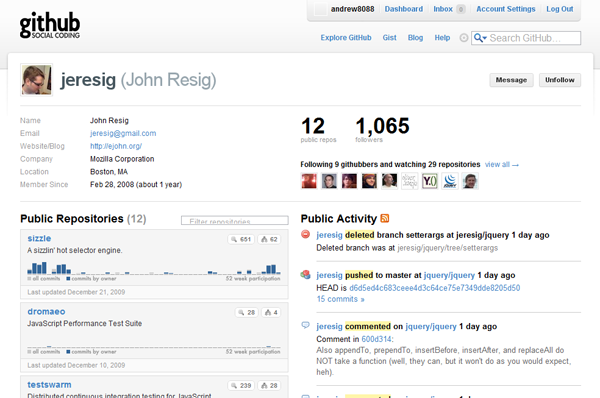Open jquery/jquery link in pushed event

[x=449, y=275]
